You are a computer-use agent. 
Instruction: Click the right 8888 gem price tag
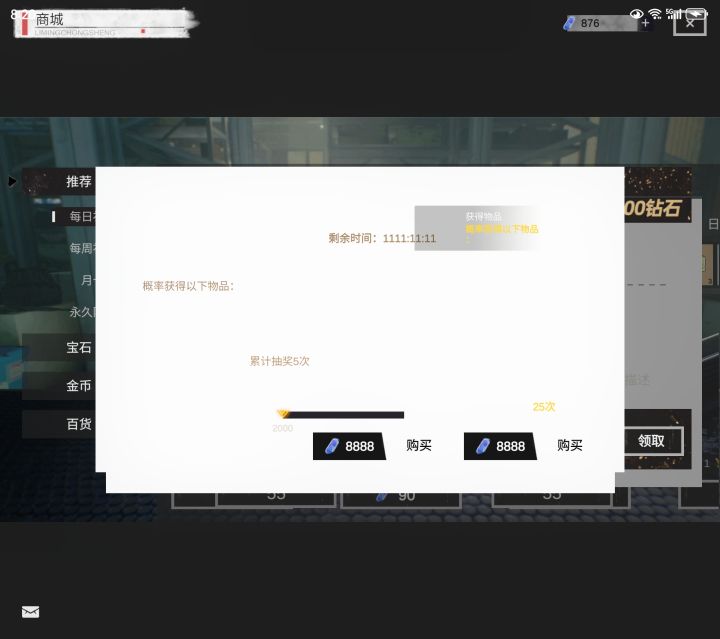(x=501, y=446)
